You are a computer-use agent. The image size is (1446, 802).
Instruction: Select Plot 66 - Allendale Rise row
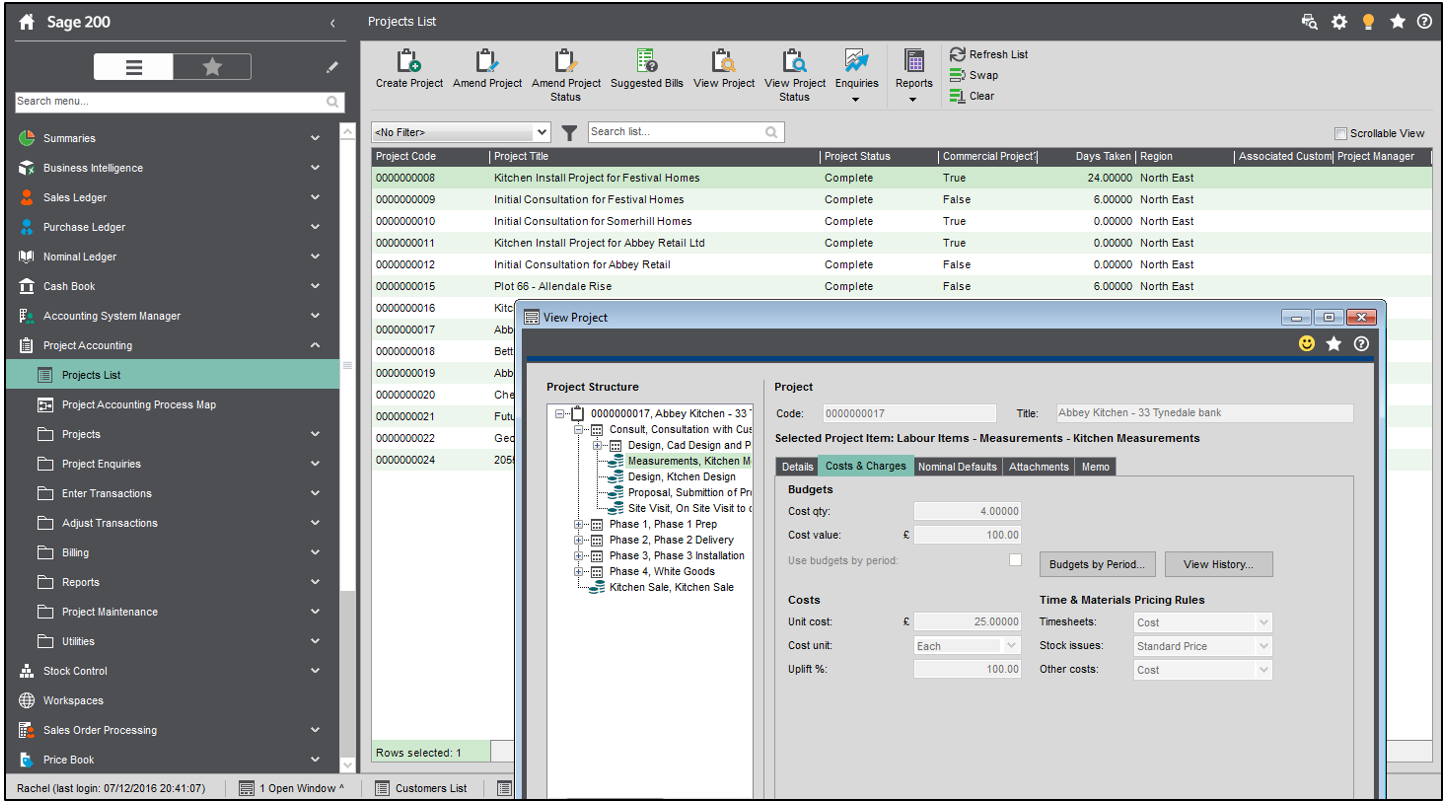pos(901,286)
